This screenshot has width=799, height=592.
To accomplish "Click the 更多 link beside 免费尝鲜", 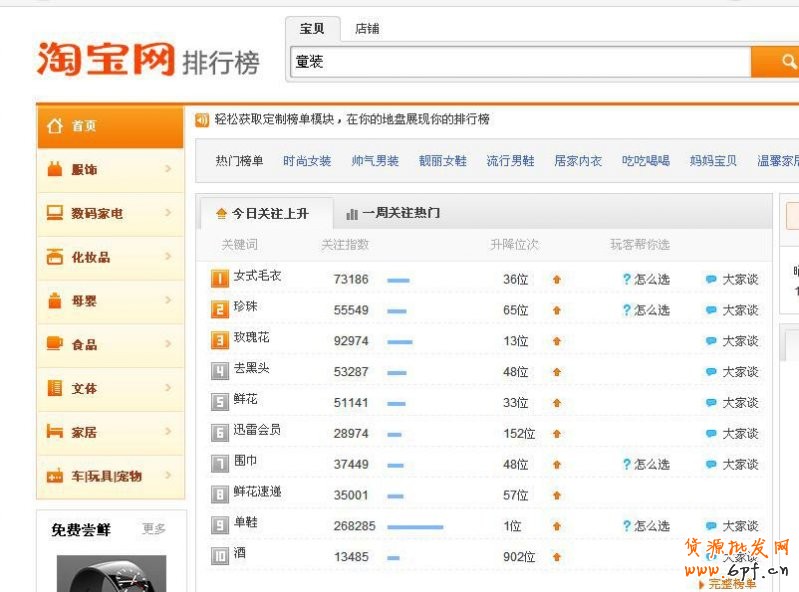I will coord(154,529).
